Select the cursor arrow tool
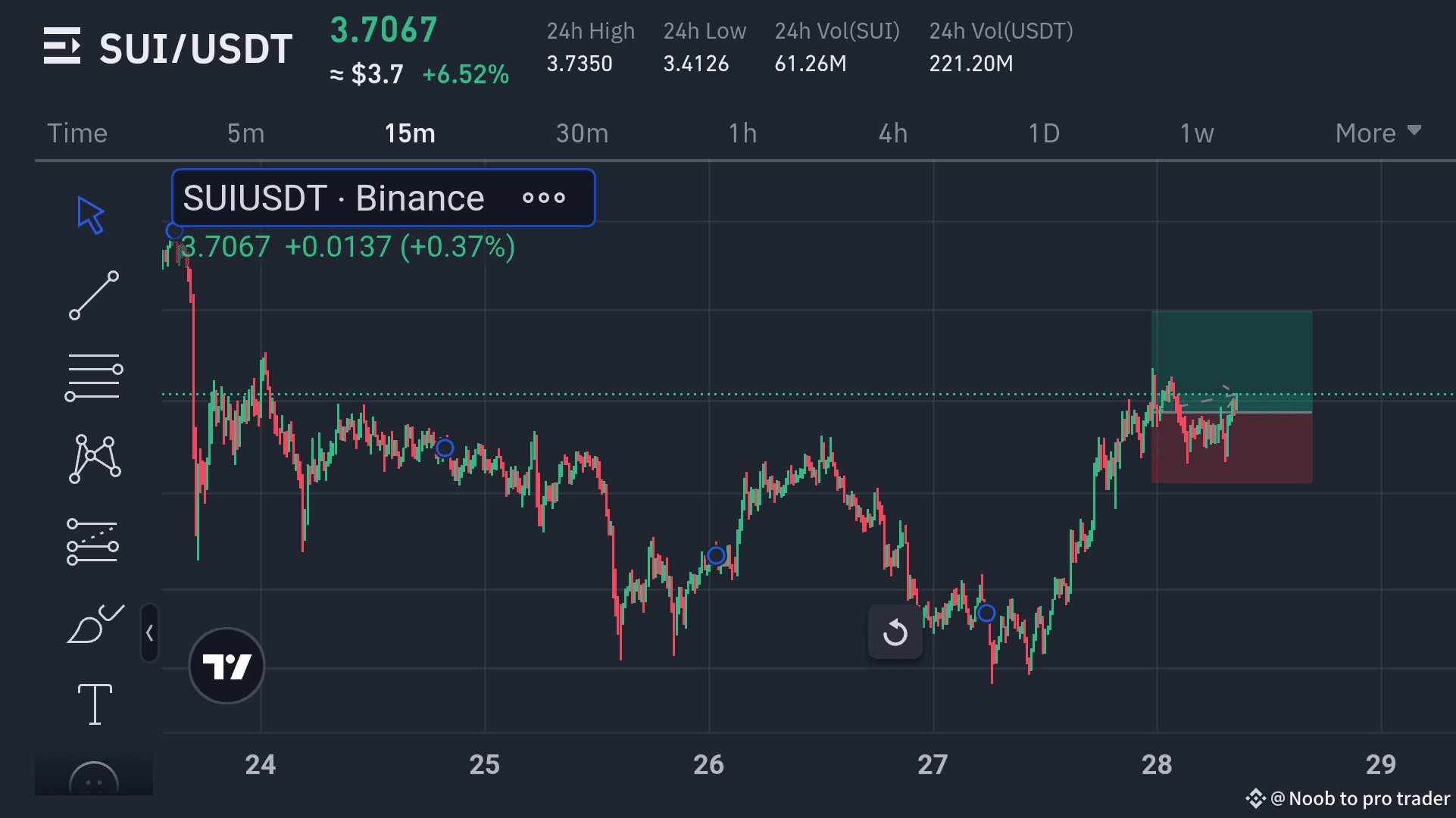This screenshot has height=818, width=1456. pyautogui.click(x=91, y=215)
